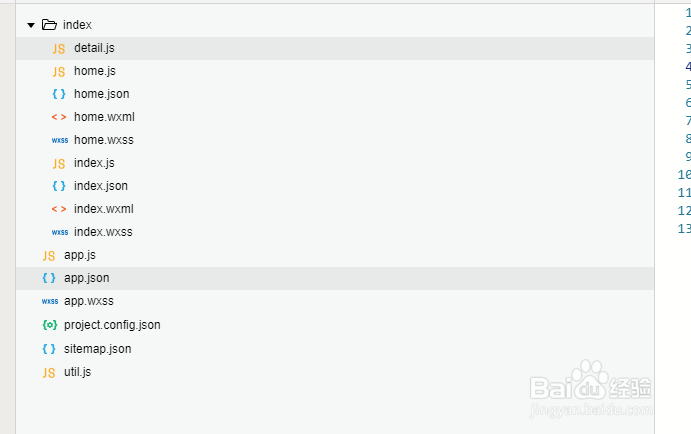Select the index folder name
The height and width of the screenshot is (434, 691).
point(77,25)
